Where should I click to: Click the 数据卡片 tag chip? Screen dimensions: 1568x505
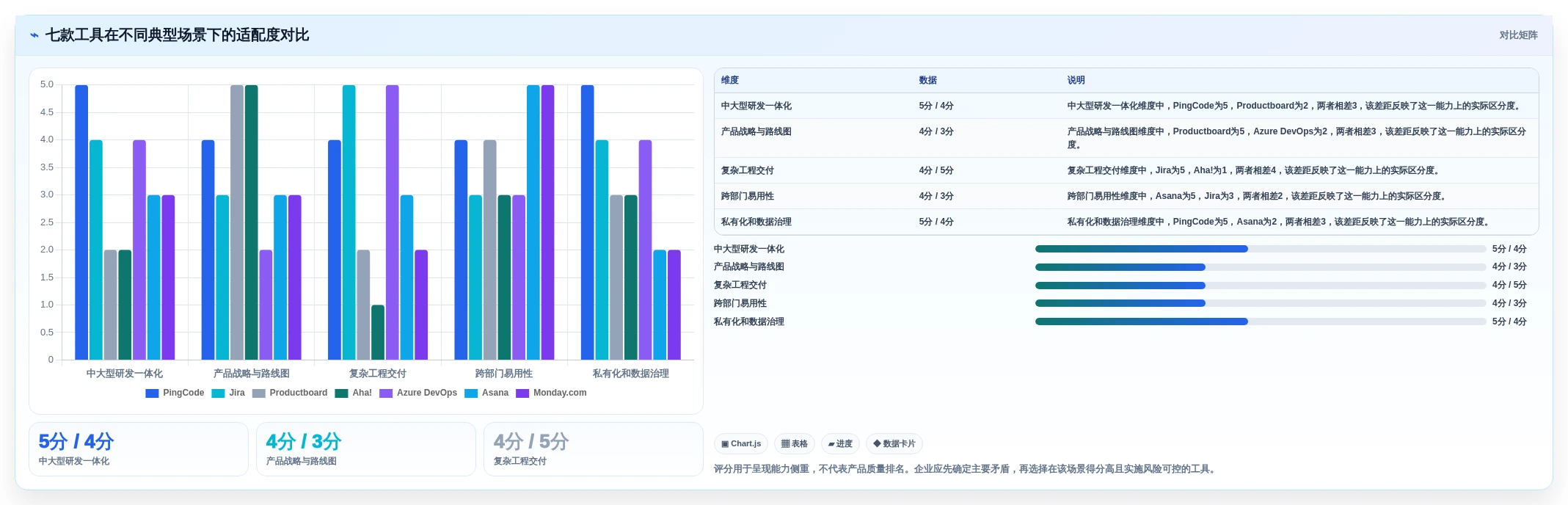coord(894,444)
